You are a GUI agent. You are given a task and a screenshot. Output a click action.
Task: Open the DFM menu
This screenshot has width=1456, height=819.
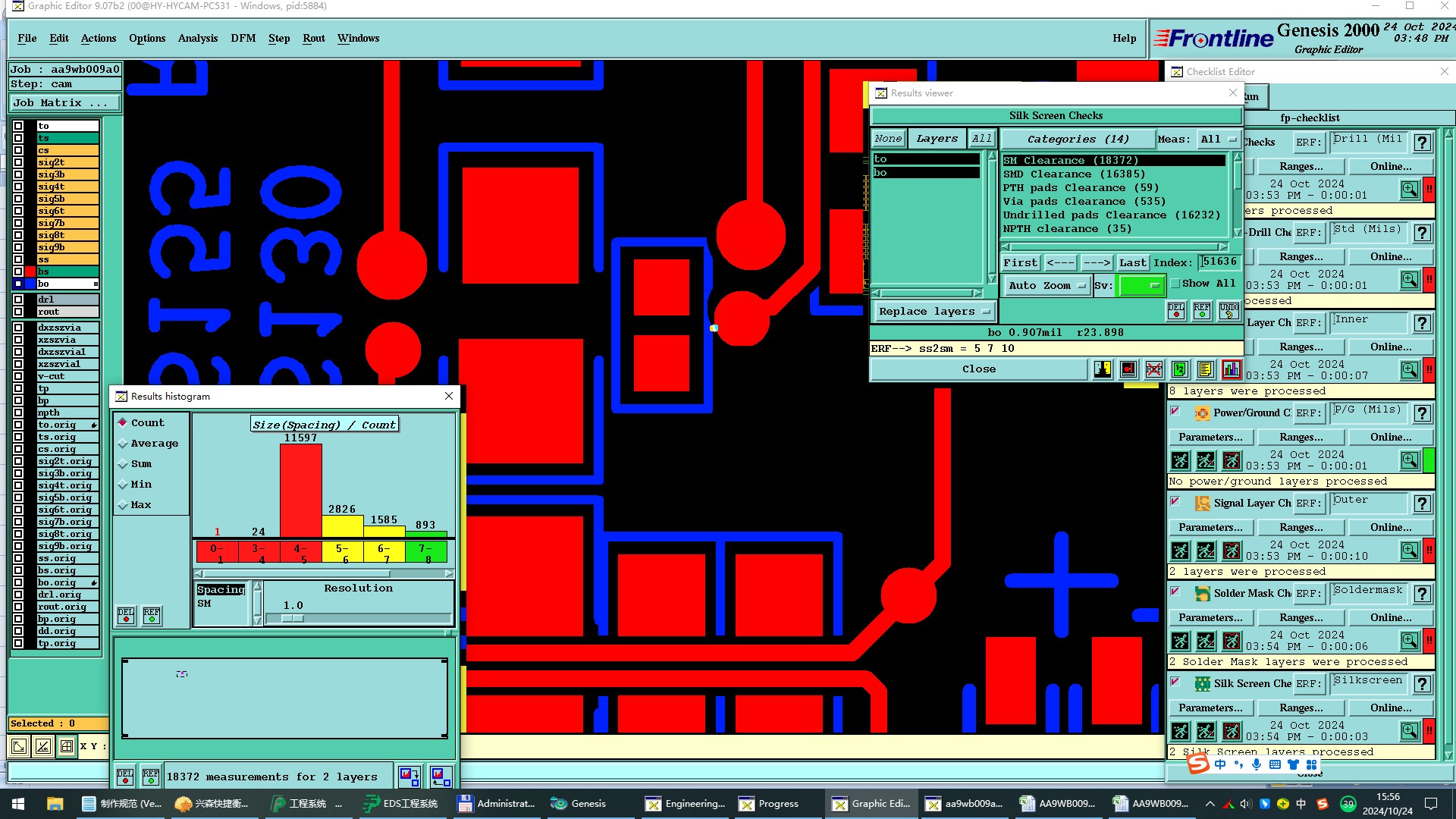(x=243, y=39)
